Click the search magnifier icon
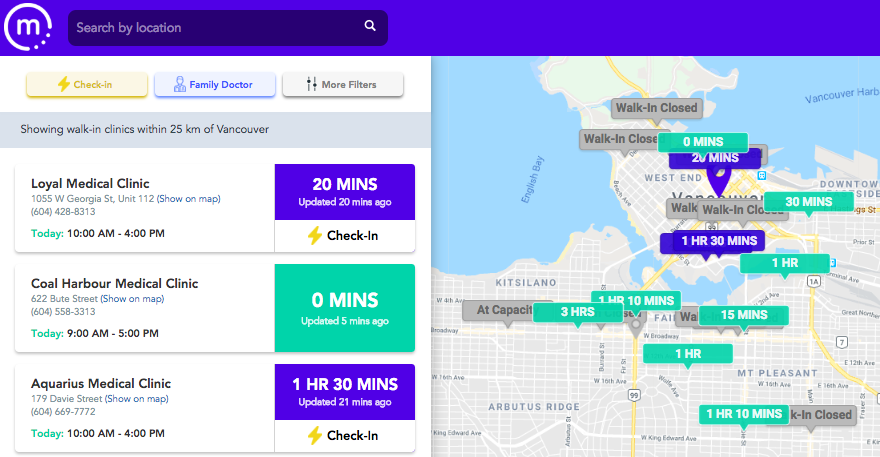880x457 pixels. tap(370, 27)
